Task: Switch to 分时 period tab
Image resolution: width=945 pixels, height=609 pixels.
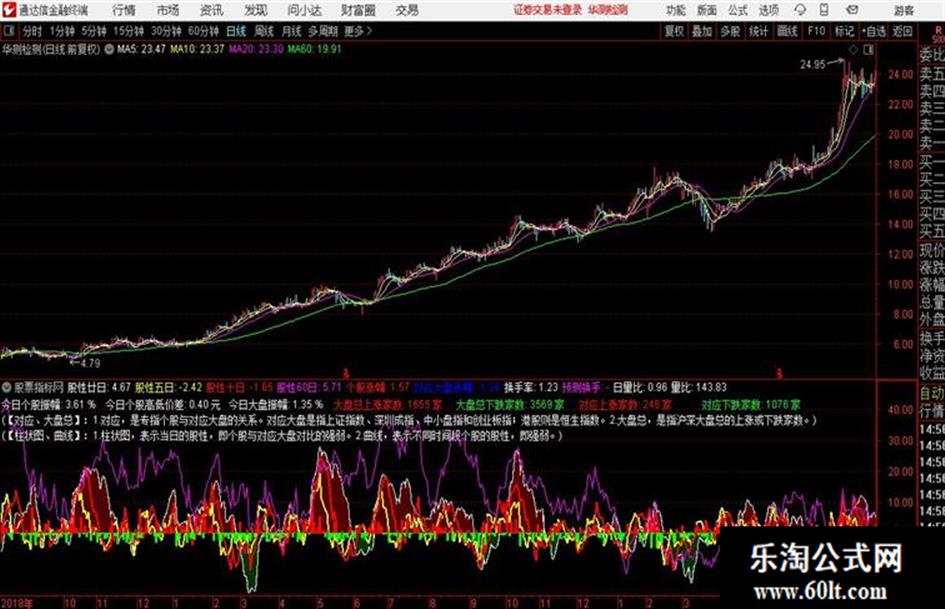Action: (33, 31)
